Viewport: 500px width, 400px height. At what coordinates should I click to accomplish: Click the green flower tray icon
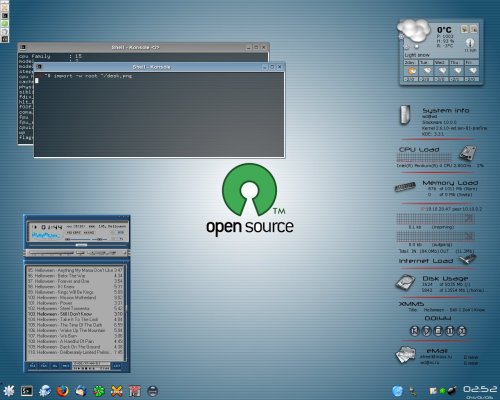(442, 391)
